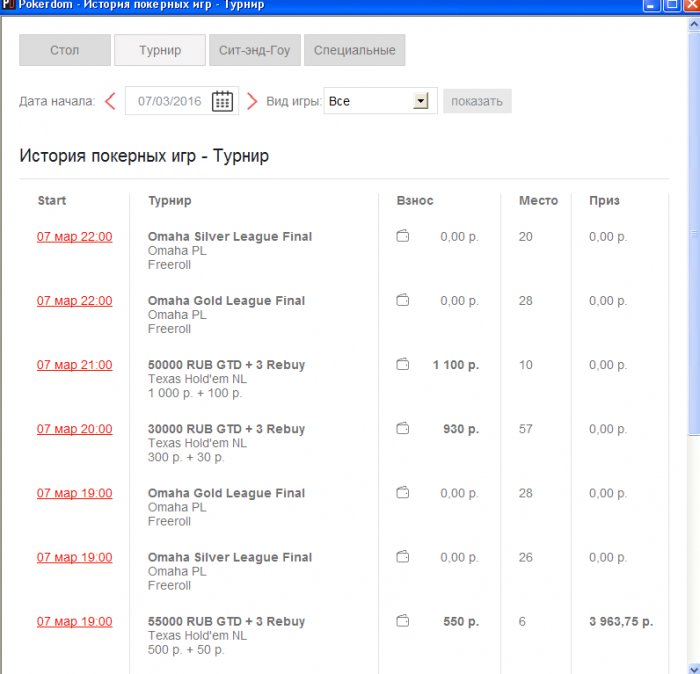Click the text 500 р. + 50 р.
Image resolution: width=700 pixels, height=674 pixels.
pyautogui.click(x=186, y=650)
